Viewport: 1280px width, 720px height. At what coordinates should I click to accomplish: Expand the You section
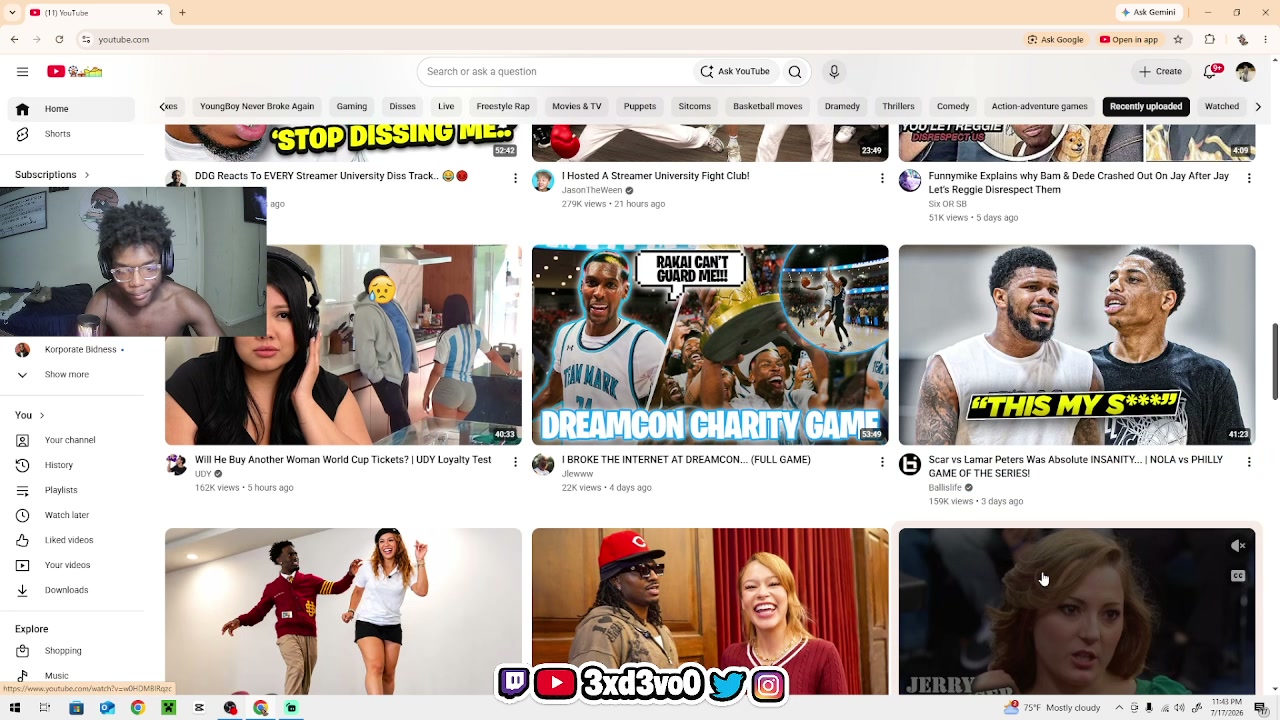tap(30, 415)
